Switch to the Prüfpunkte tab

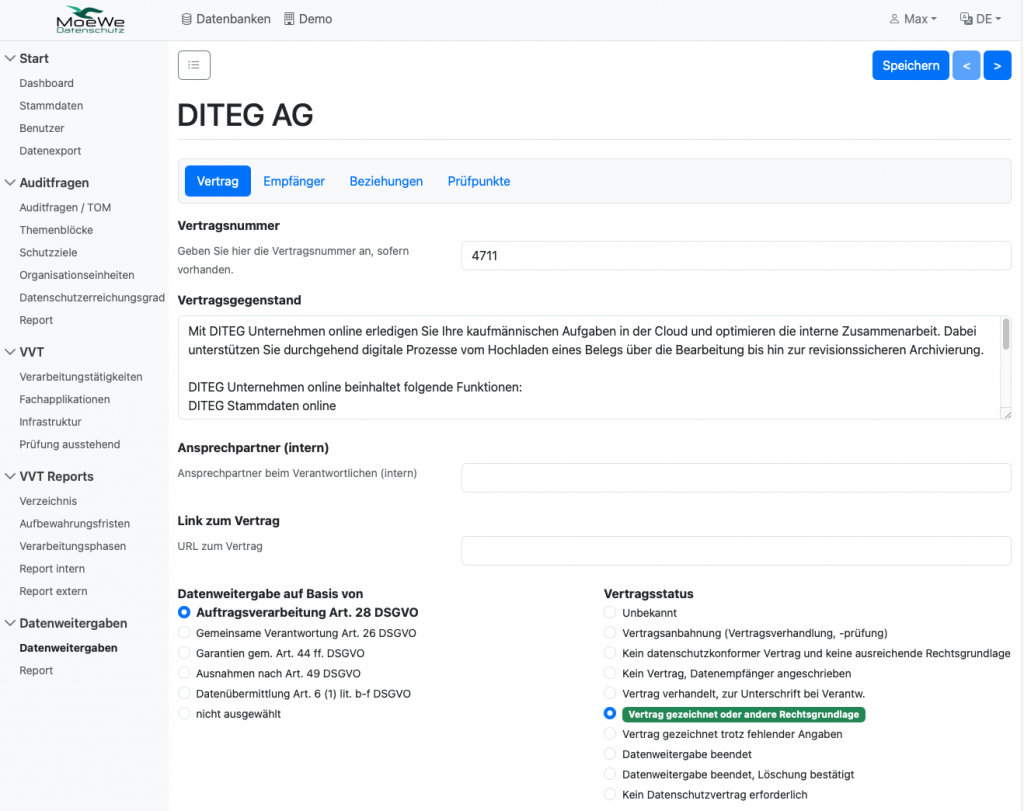(479, 181)
